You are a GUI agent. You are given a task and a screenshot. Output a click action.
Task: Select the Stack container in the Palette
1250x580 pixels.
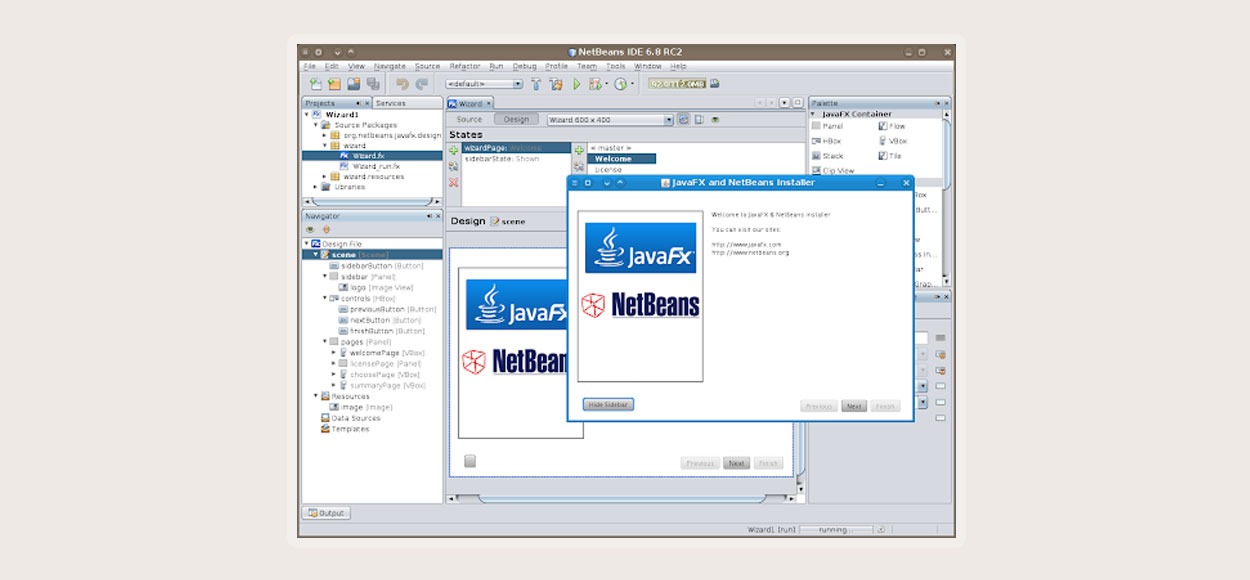[x=828, y=156]
